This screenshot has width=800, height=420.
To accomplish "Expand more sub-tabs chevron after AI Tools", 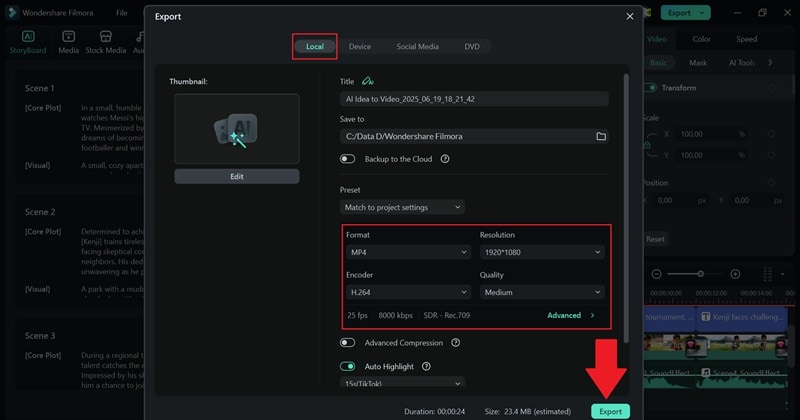I will click(x=770, y=63).
